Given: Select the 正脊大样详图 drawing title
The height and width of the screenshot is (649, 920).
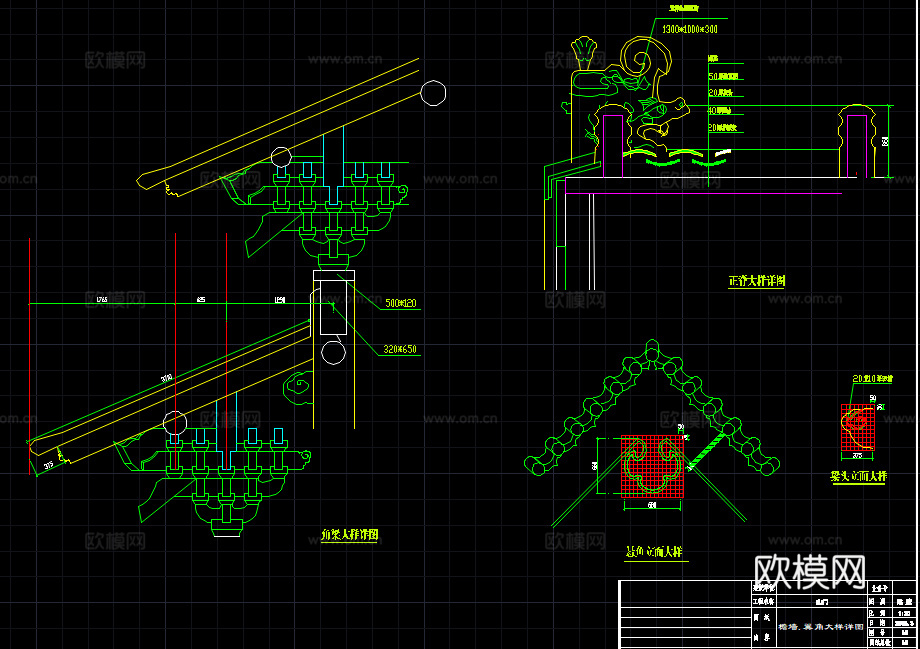Looking at the screenshot, I should [x=757, y=281].
